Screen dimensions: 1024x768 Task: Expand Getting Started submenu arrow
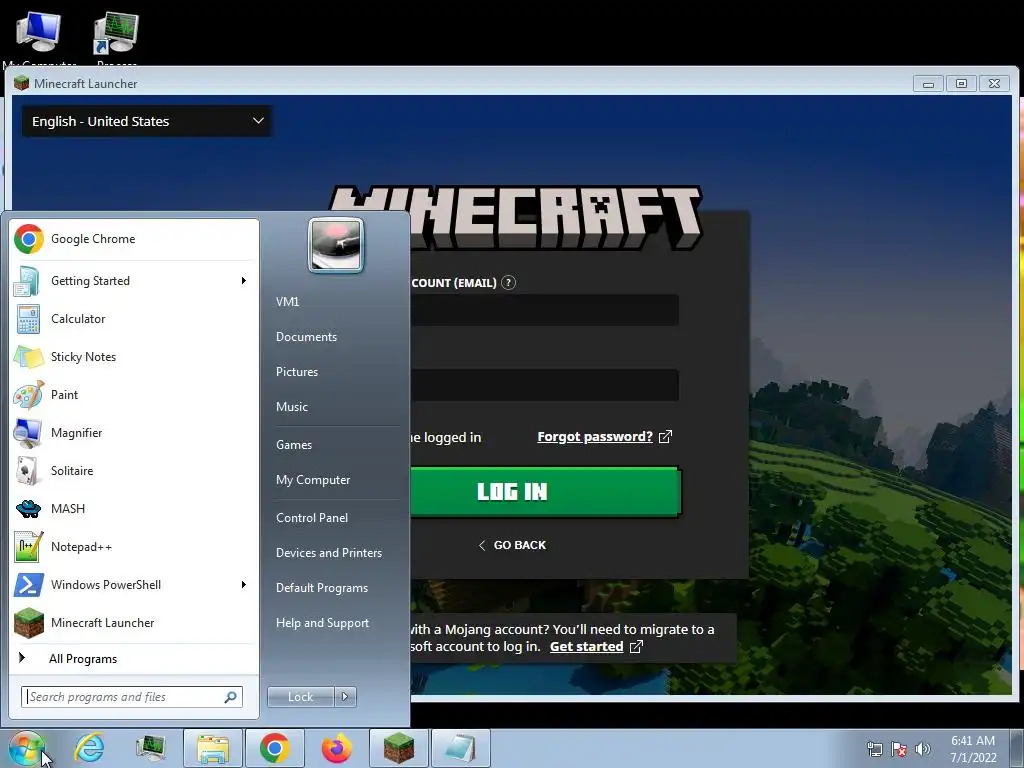[244, 281]
